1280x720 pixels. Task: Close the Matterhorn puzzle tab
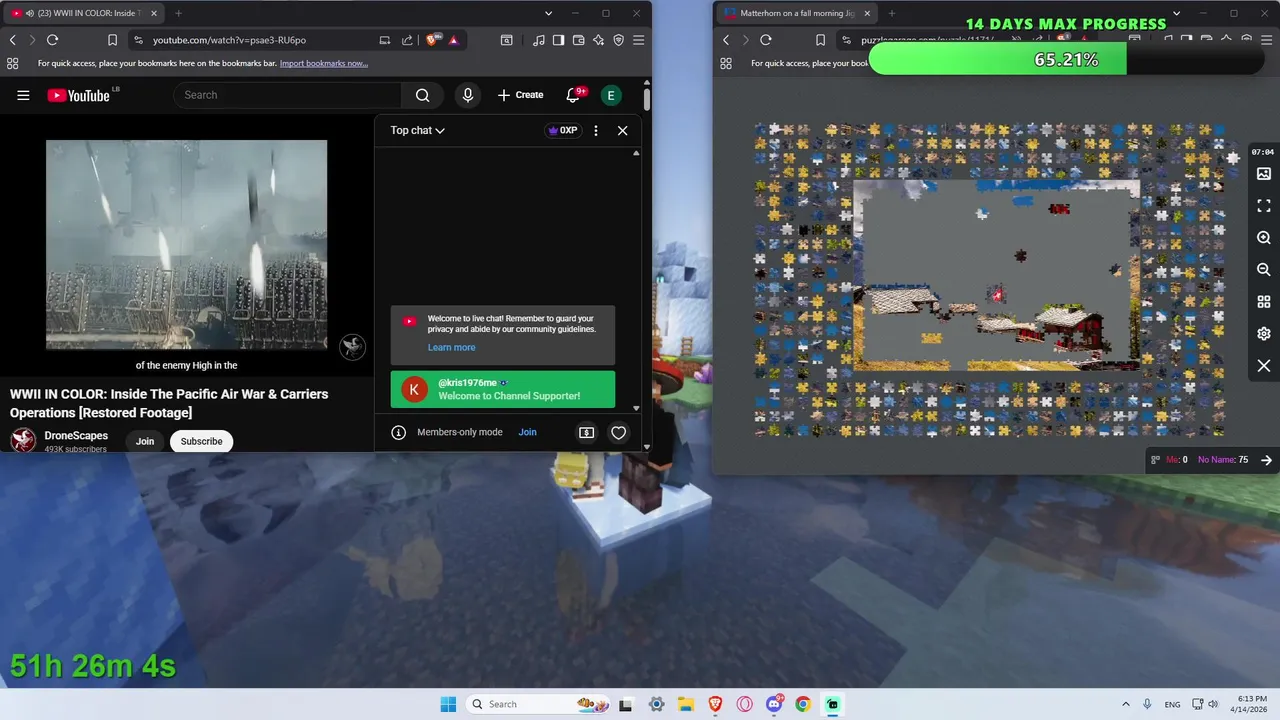[x=867, y=13]
